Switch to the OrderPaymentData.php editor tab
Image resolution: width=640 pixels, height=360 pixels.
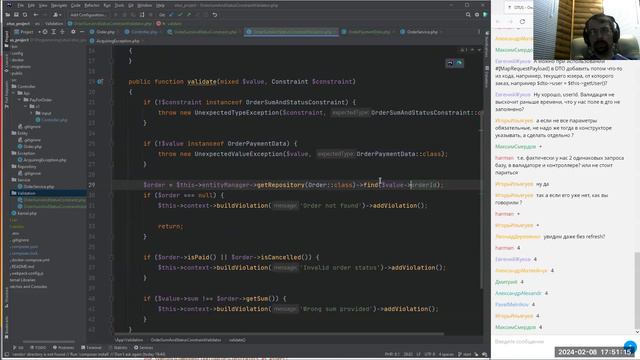369,32
